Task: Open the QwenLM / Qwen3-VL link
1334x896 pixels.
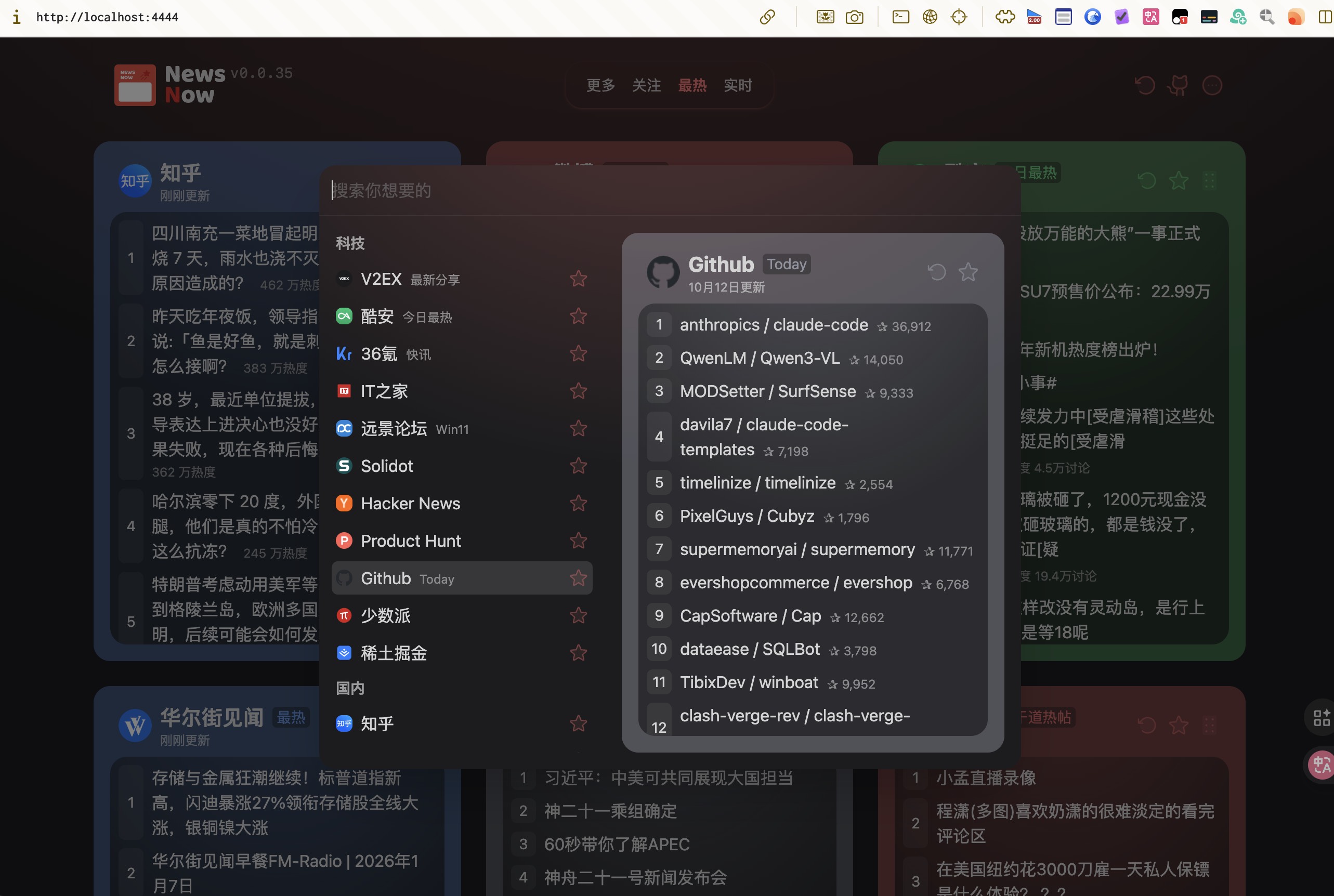Action: 760,358
